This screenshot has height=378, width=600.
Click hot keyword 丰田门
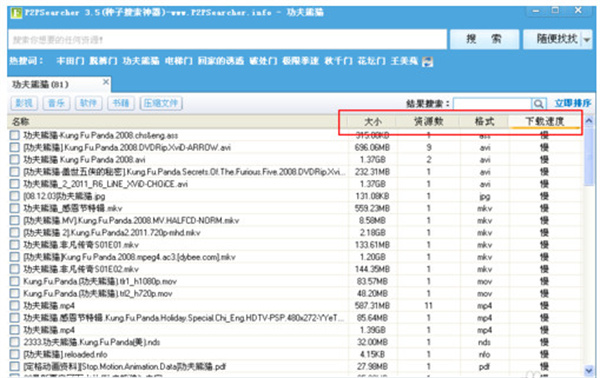pos(70,61)
